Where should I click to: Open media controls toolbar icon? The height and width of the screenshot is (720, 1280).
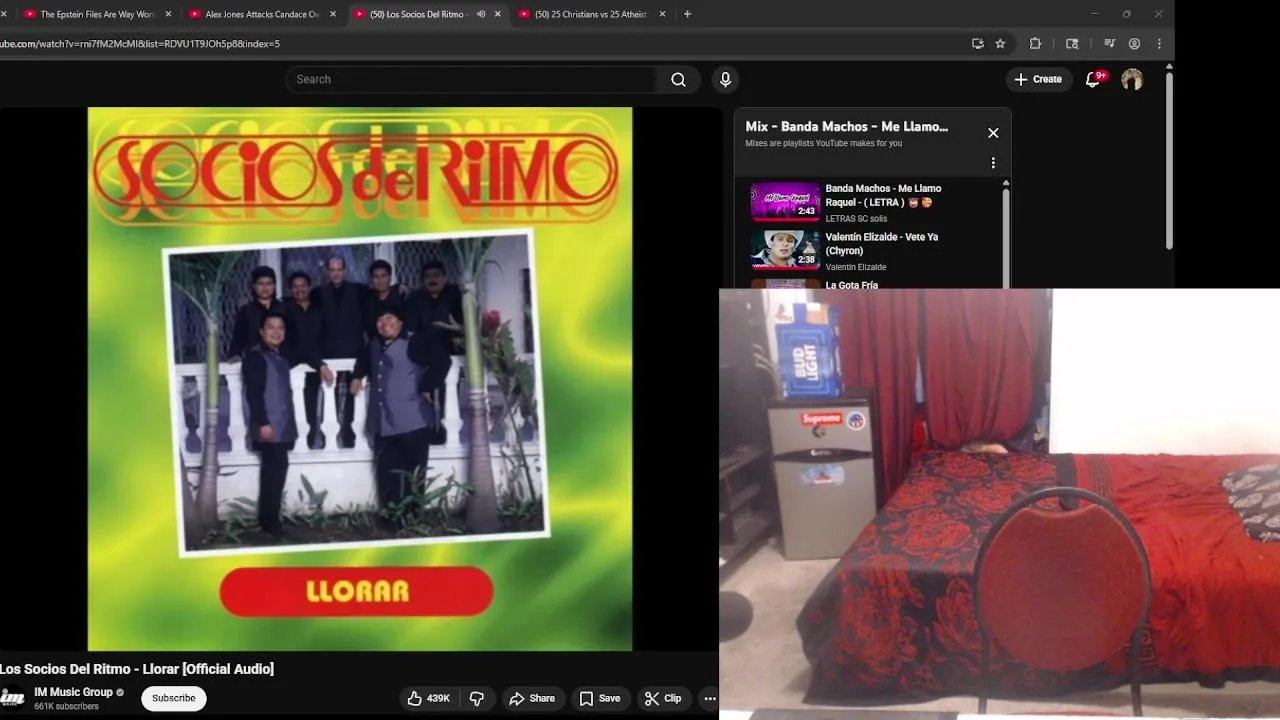(1109, 44)
